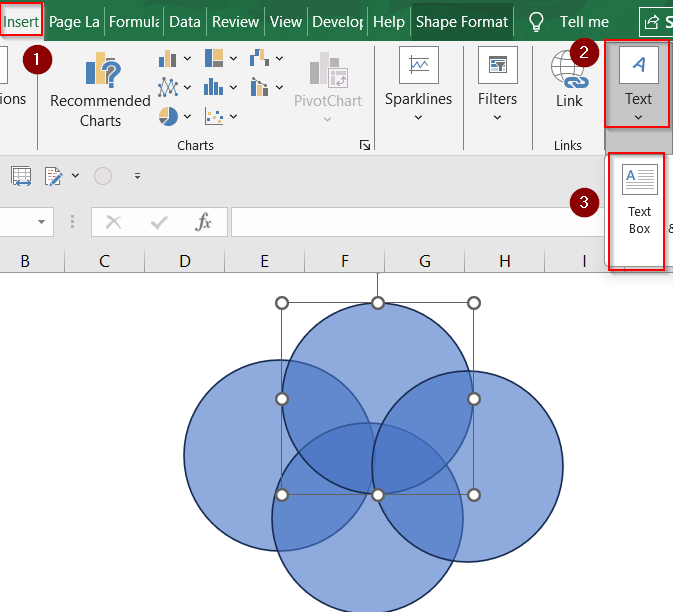Select column C header
This screenshot has height=612, width=673.
click(105, 261)
